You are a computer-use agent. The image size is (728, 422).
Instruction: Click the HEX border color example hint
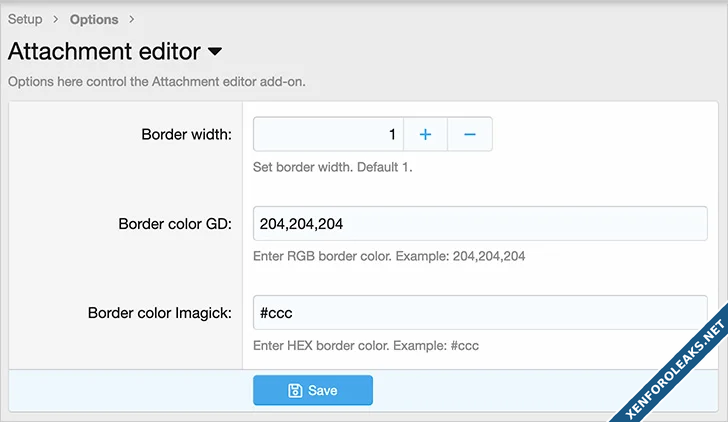click(x=366, y=346)
